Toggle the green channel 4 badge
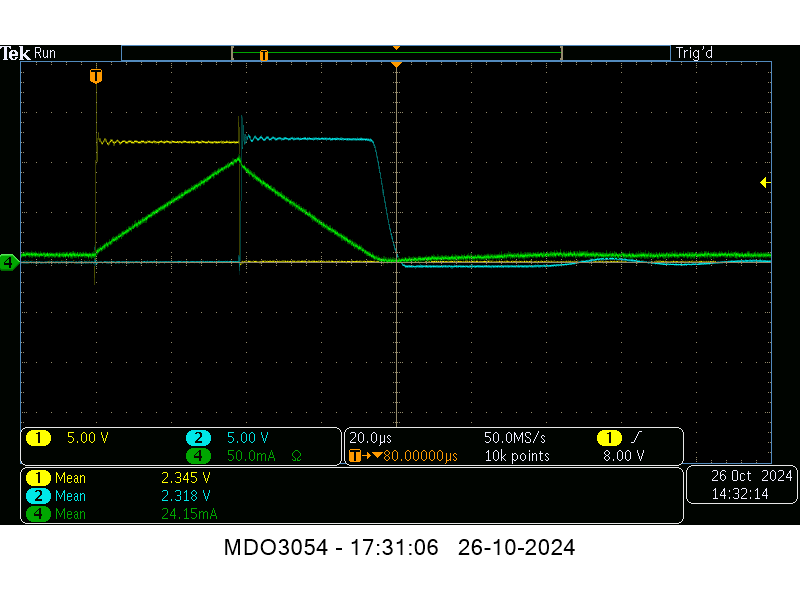Viewport: 800px width, 600px height. tap(198, 456)
